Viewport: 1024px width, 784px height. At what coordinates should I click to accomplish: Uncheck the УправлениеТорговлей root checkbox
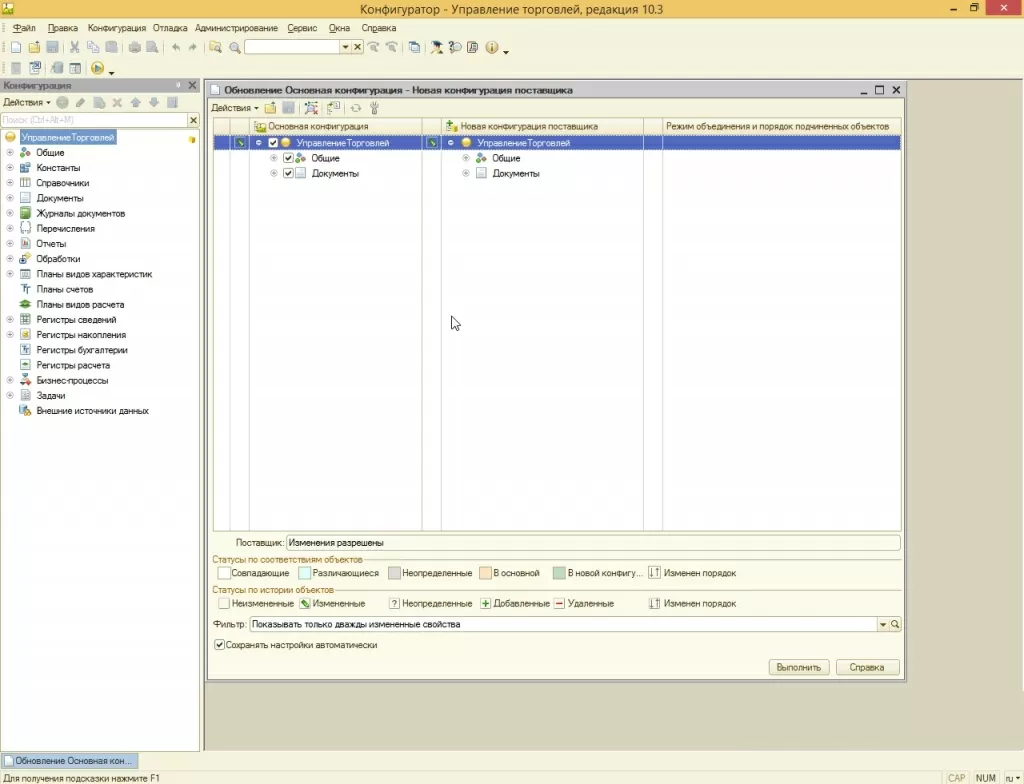click(x=273, y=143)
